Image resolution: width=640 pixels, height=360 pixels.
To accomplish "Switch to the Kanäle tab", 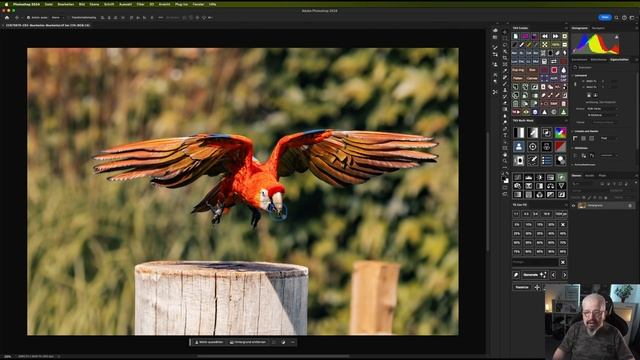I will pyautogui.click(x=590, y=176).
